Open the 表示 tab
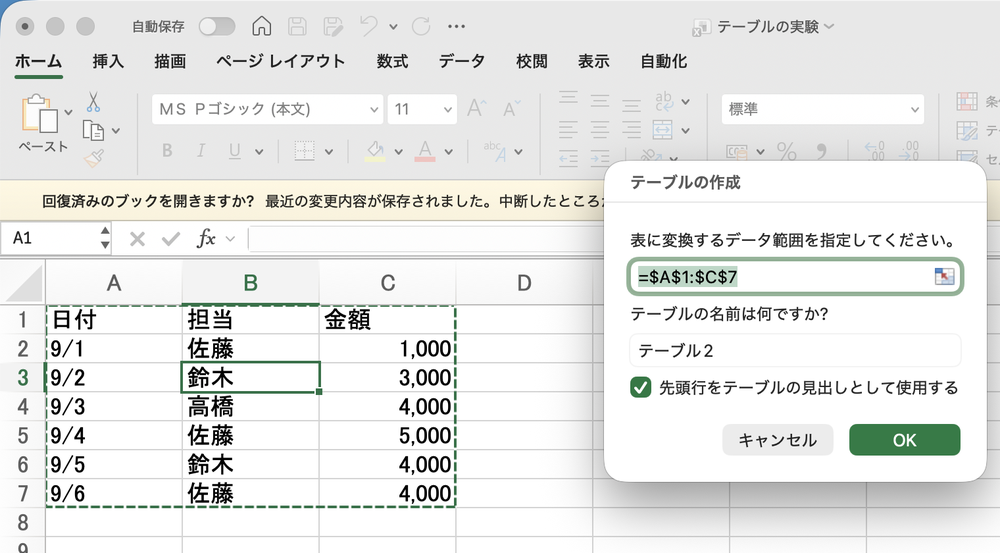Screen dimensions: 1000x553 pos(593,61)
